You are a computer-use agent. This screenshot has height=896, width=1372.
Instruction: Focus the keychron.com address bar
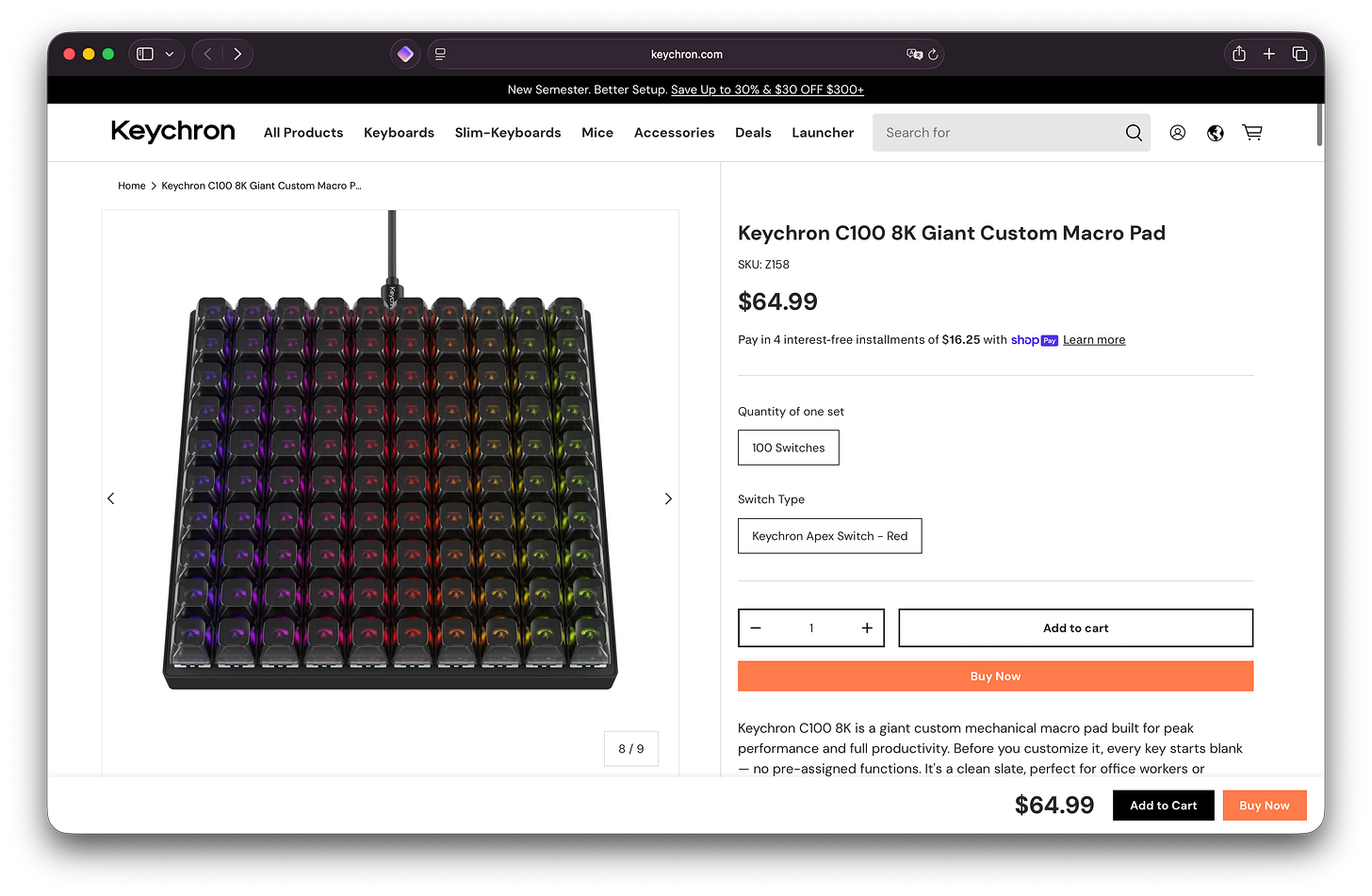coord(686,54)
